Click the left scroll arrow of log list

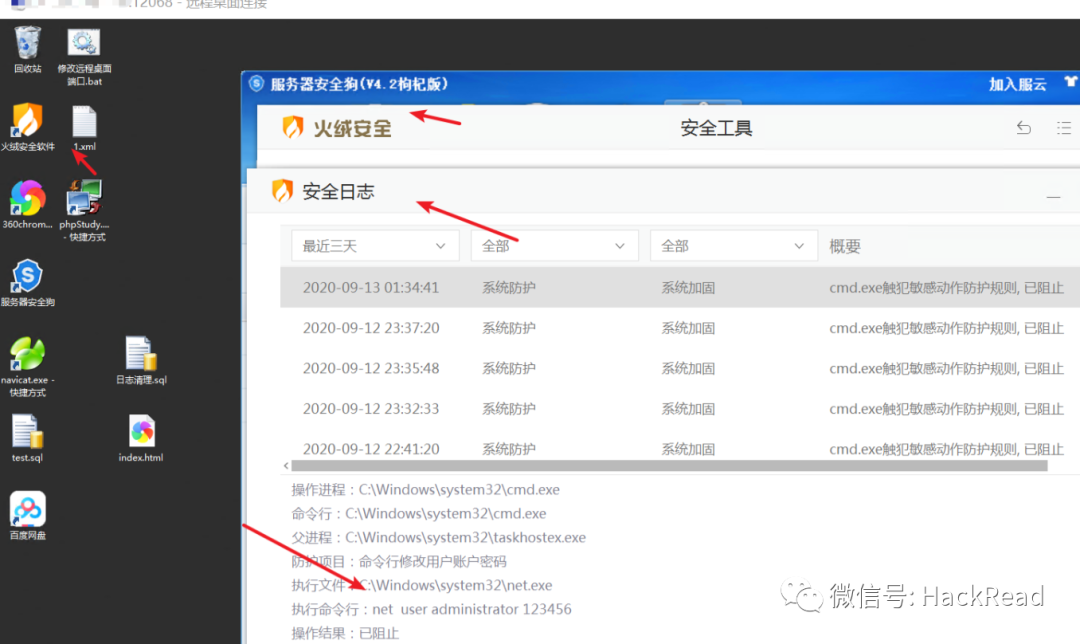[286, 466]
